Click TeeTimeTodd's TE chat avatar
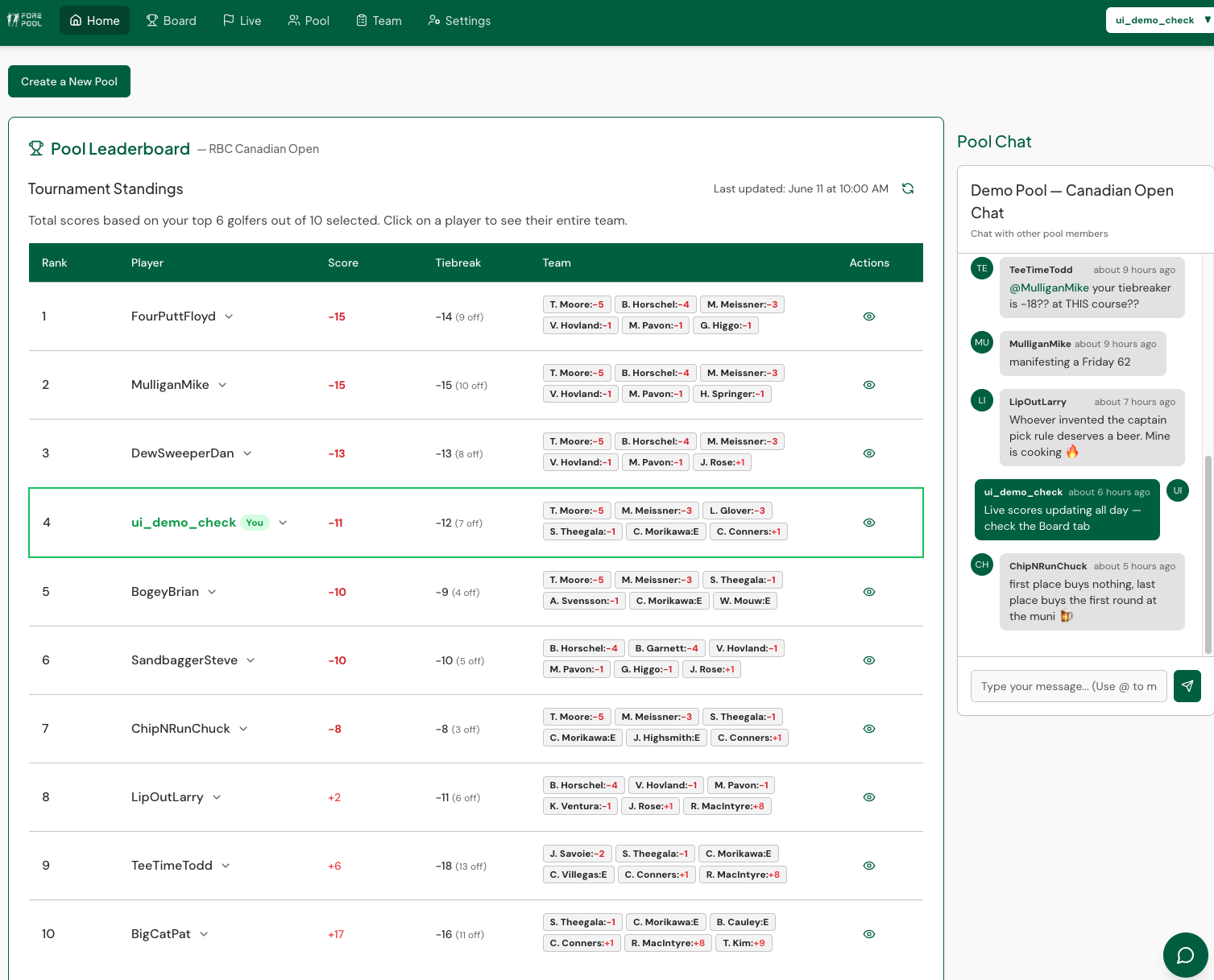Image resolution: width=1214 pixels, height=980 pixels. click(982, 268)
